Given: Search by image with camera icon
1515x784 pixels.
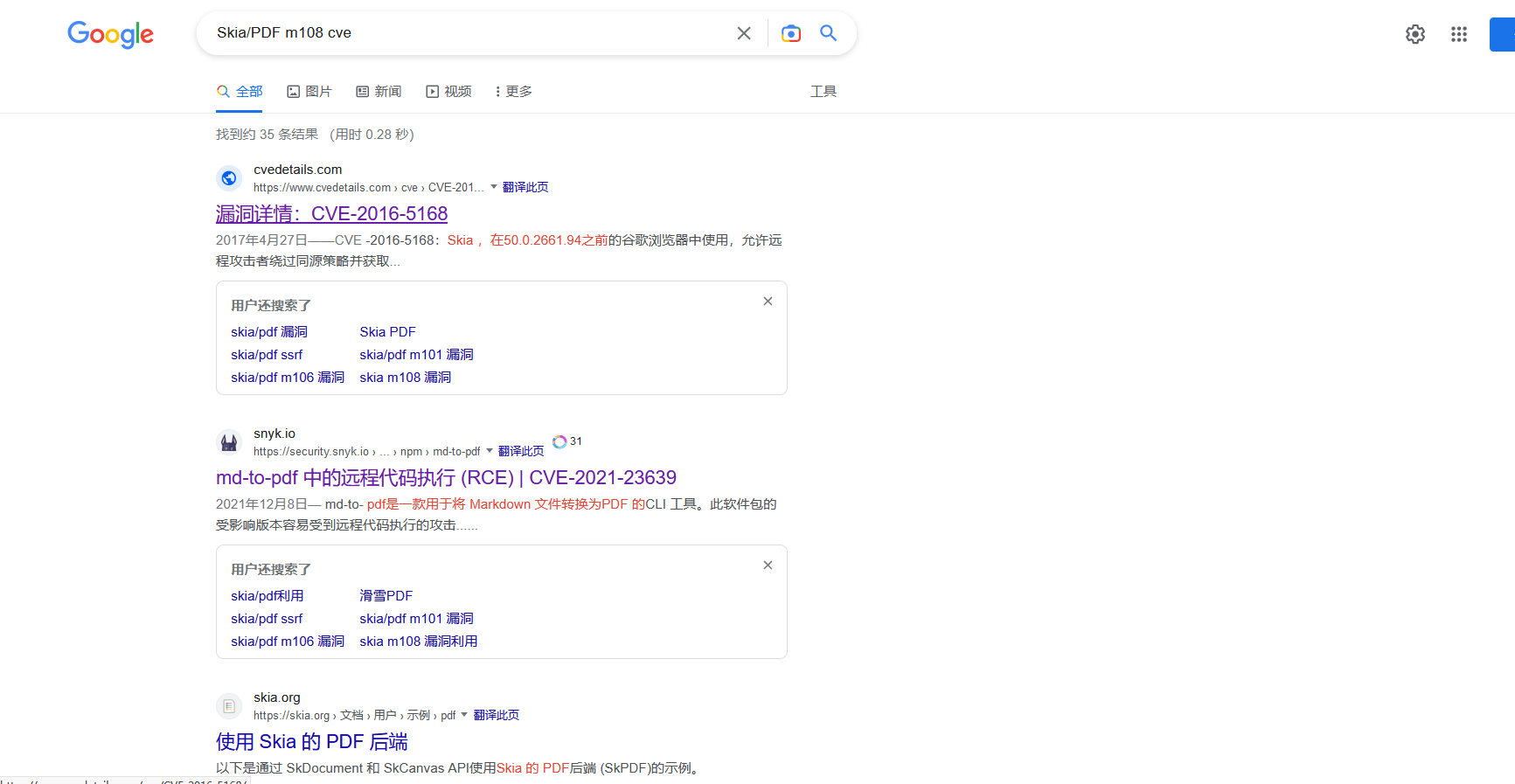Looking at the screenshot, I should [791, 33].
